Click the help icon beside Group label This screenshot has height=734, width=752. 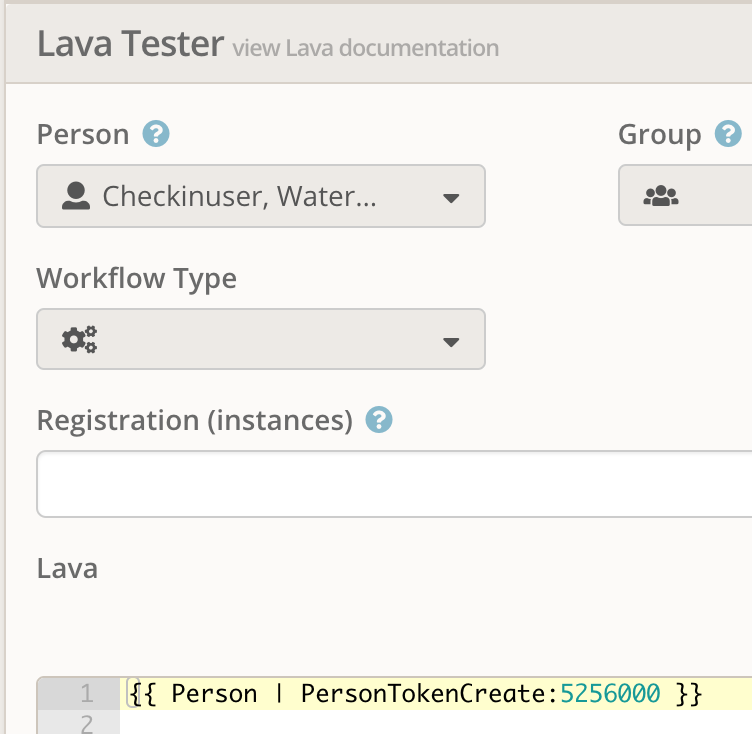click(x=728, y=134)
